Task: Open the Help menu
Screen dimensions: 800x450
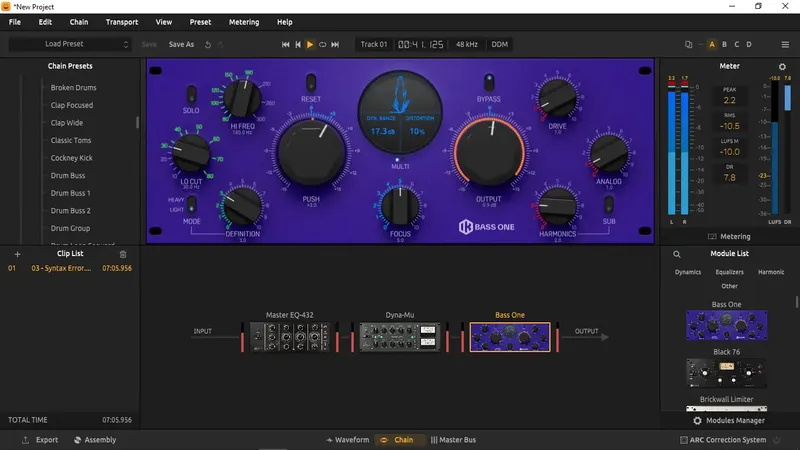Action: click(x=284, y=22)
